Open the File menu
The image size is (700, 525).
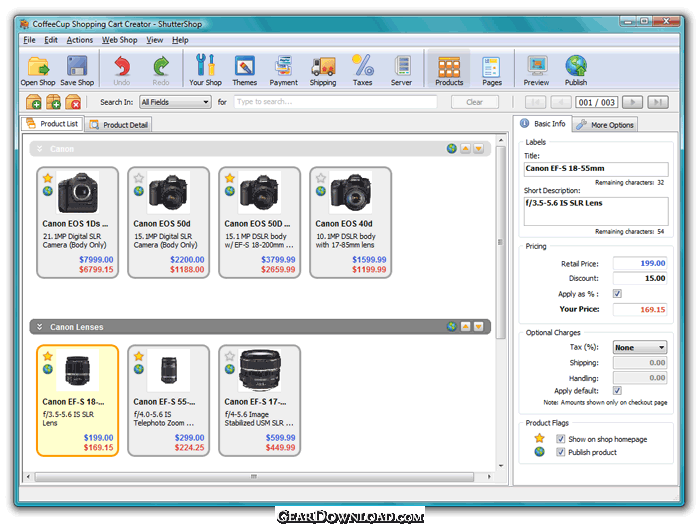pos(29,40)
